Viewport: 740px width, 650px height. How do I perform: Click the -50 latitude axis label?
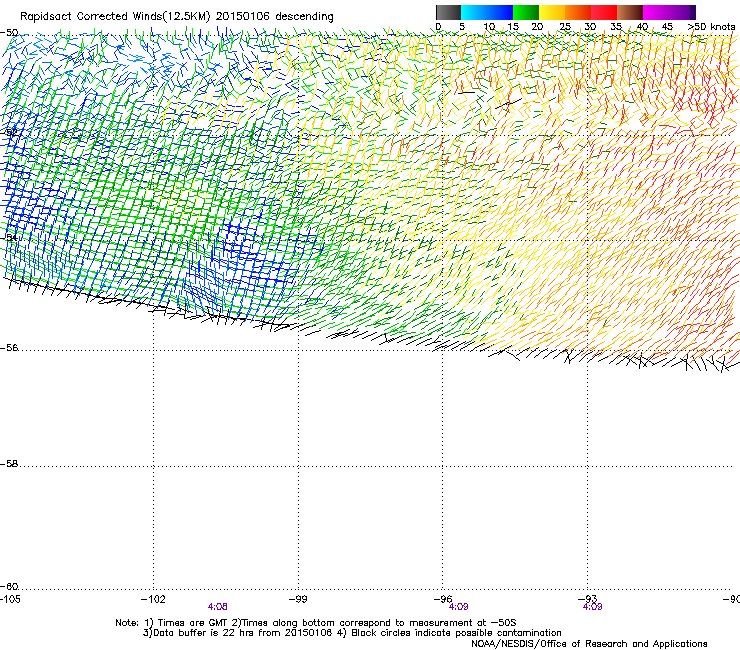click(x=9, y=33)
